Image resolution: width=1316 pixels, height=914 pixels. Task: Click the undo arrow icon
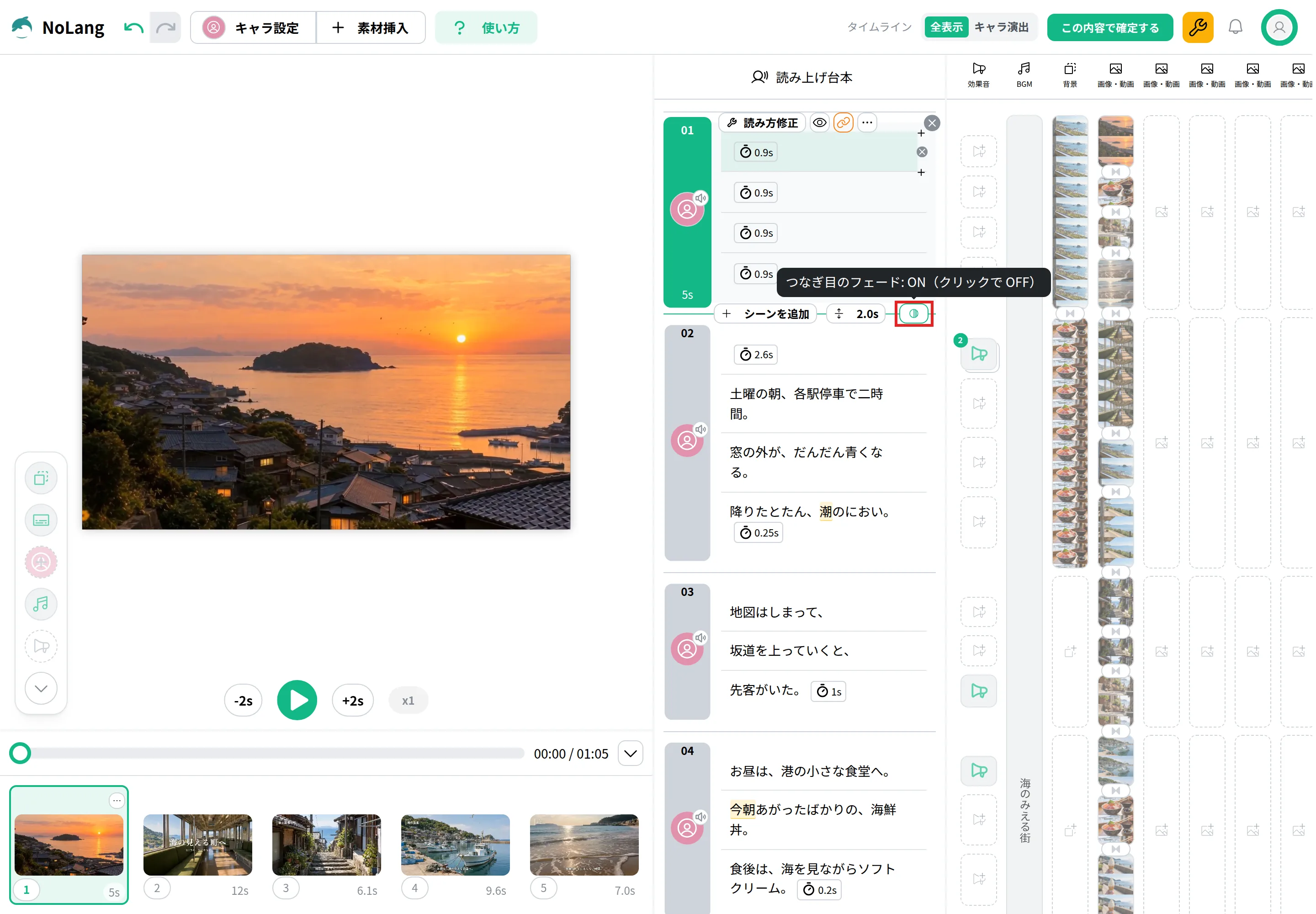coord(133,27)
